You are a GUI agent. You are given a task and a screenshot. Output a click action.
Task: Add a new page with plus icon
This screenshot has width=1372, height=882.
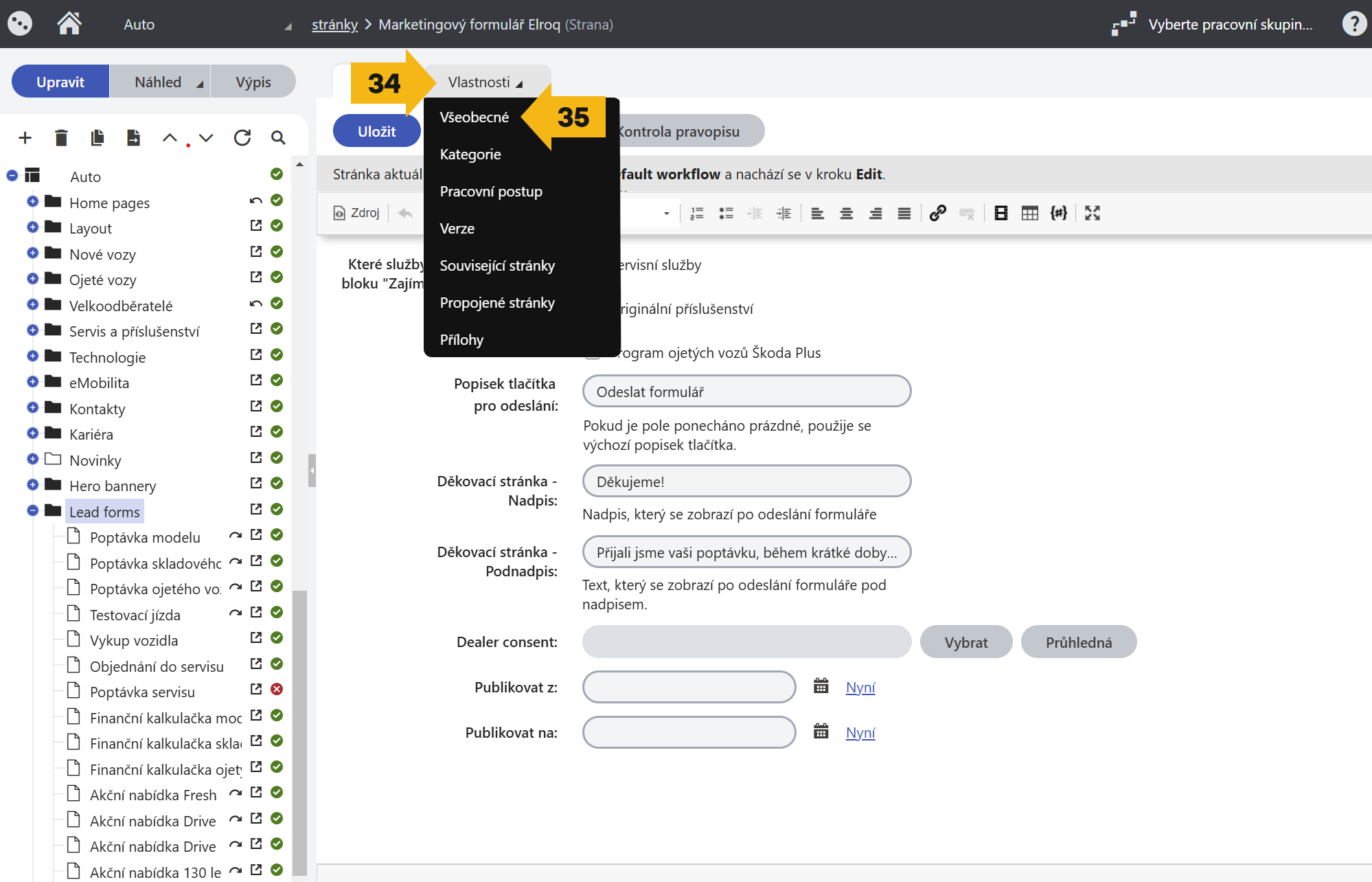point(25,137)
